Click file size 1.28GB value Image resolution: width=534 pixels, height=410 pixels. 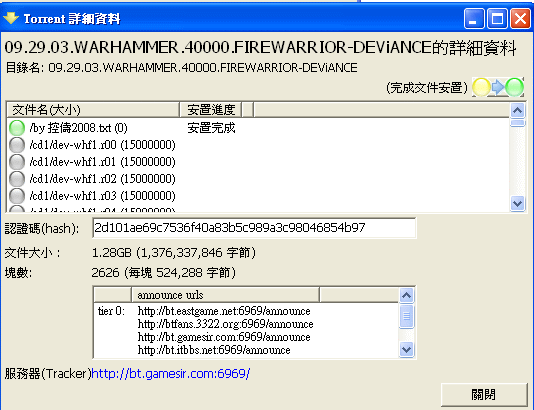[x=174, y=253]
